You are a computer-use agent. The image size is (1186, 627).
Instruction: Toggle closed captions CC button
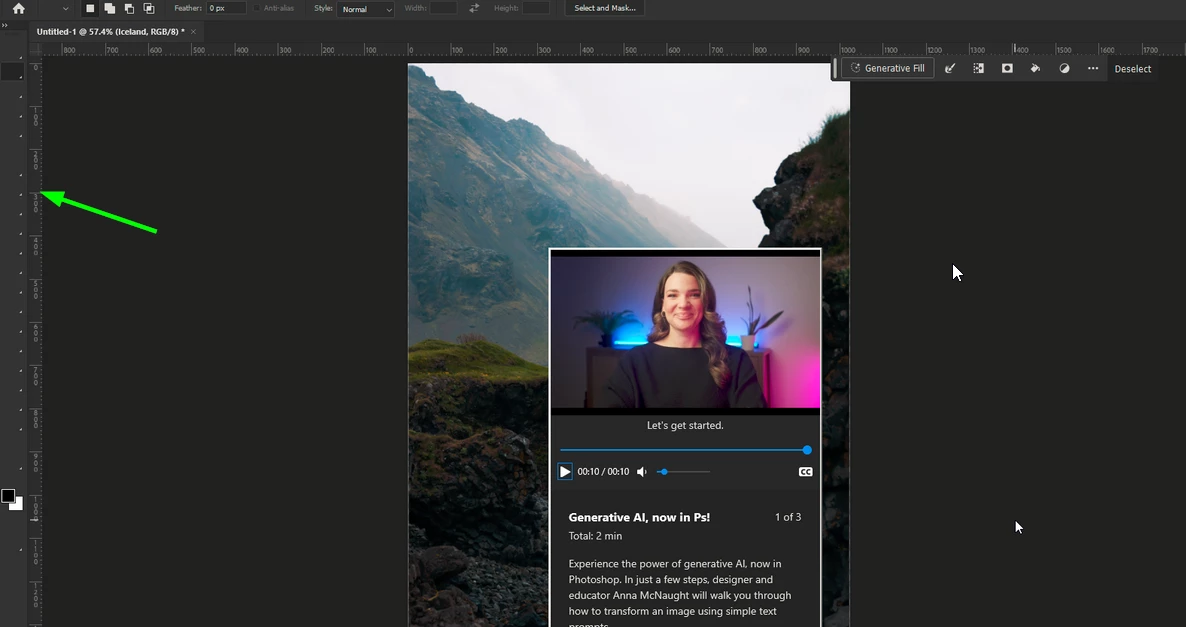pyautogui.click(x=806, y=472)
